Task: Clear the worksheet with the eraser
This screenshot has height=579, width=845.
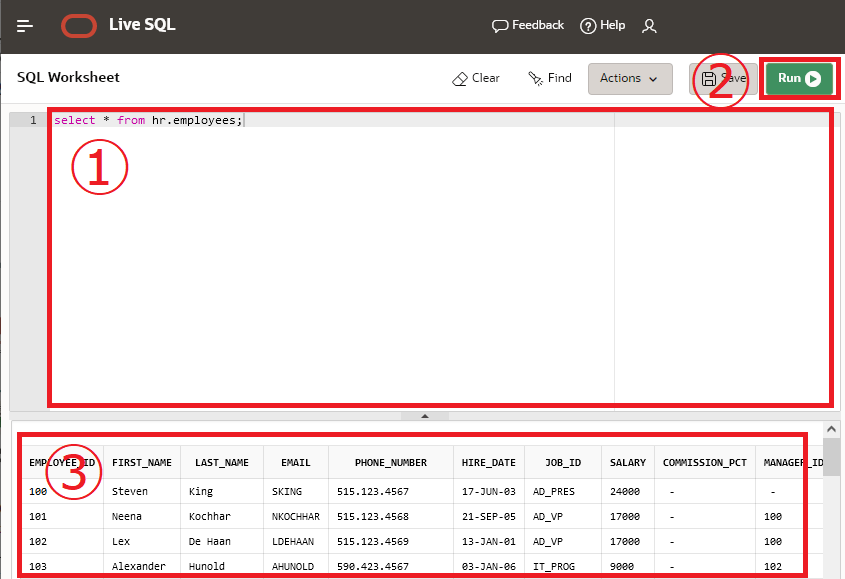Action: (476, 78)
